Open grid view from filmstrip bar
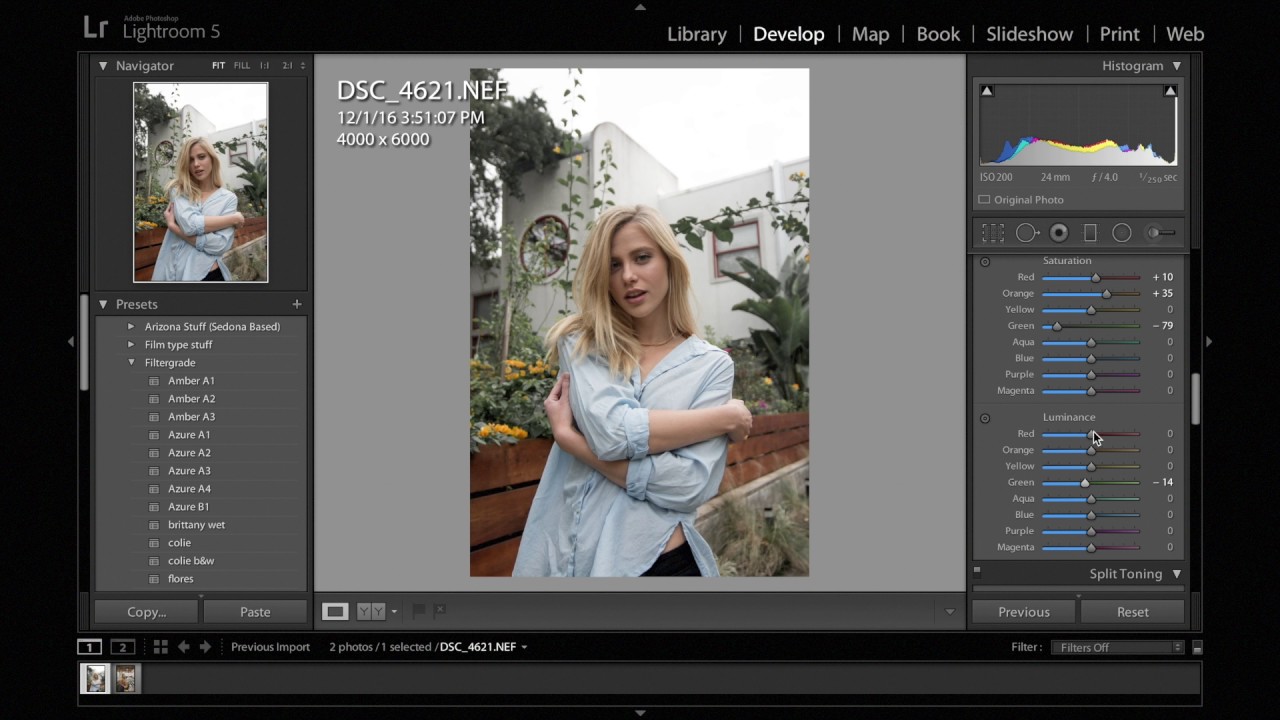 coord(160,647)
